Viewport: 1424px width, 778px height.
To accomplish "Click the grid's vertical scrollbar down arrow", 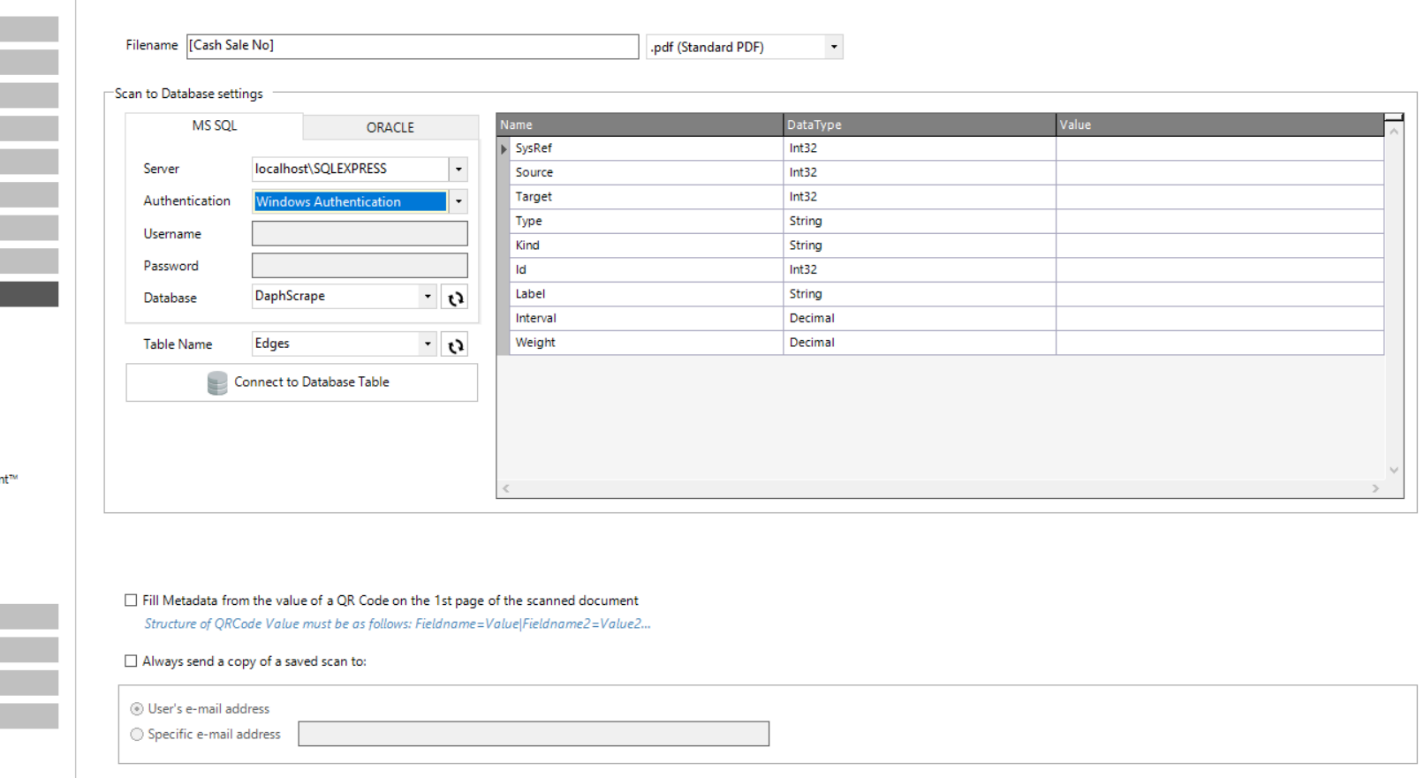I will click(x=1394, y=470).
